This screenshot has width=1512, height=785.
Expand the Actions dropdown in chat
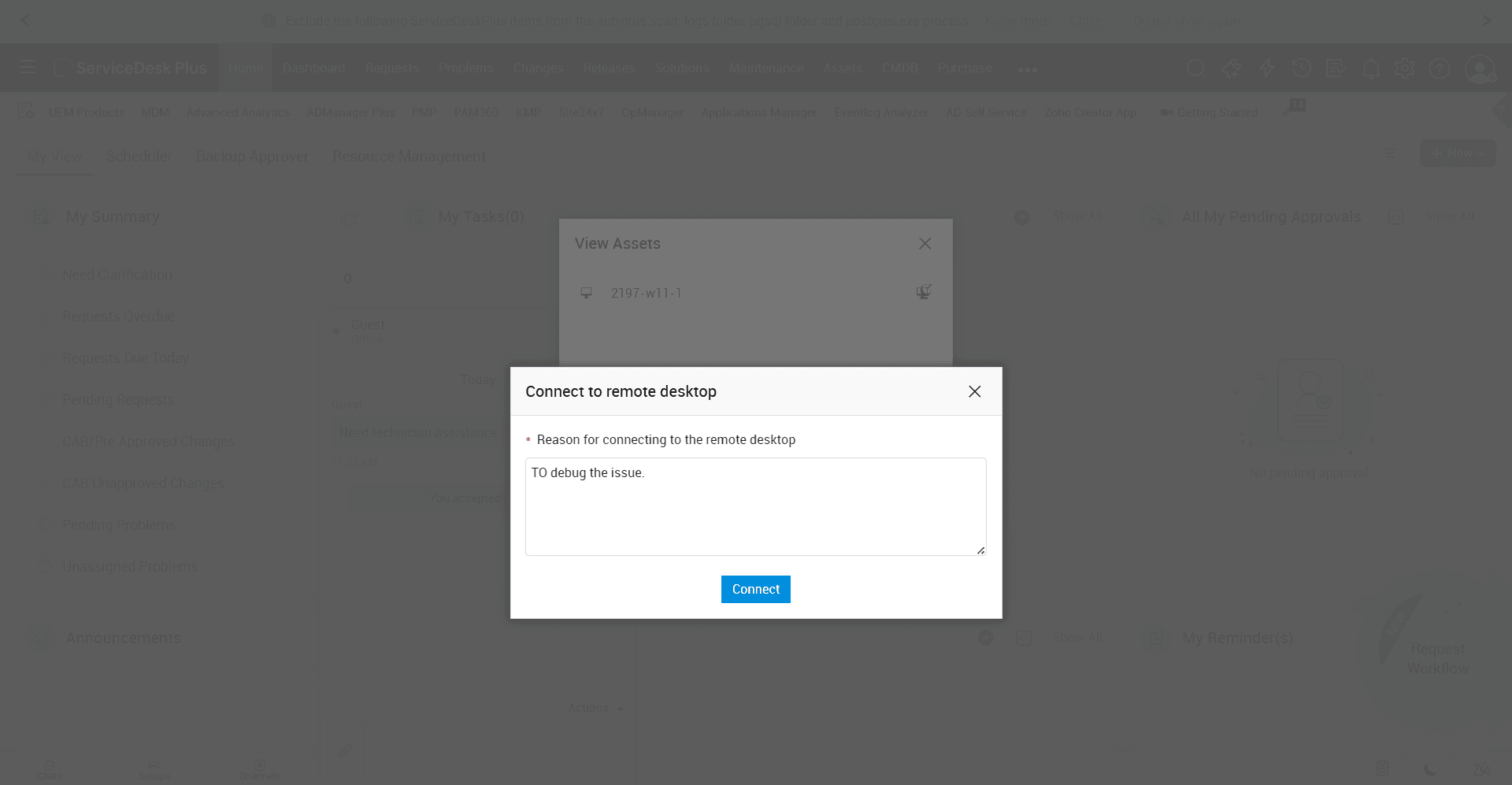pyautogui.click(x=596, y=708)
